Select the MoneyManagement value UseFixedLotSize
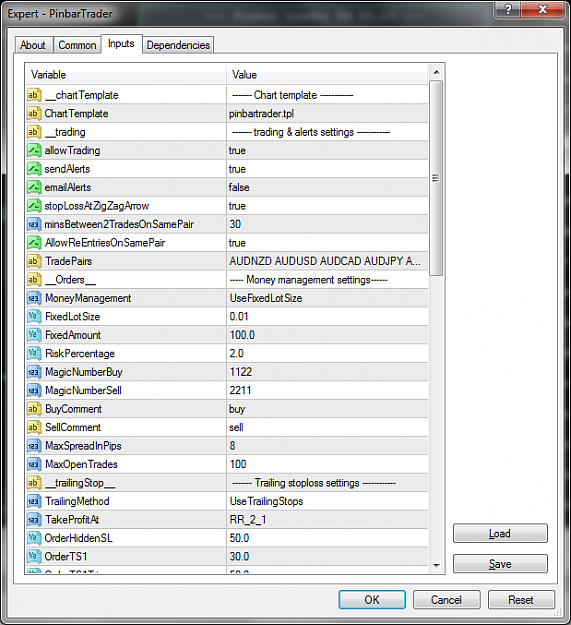Image resolution: width=571 pixels, height=625 pixels. tap(266, 298)
